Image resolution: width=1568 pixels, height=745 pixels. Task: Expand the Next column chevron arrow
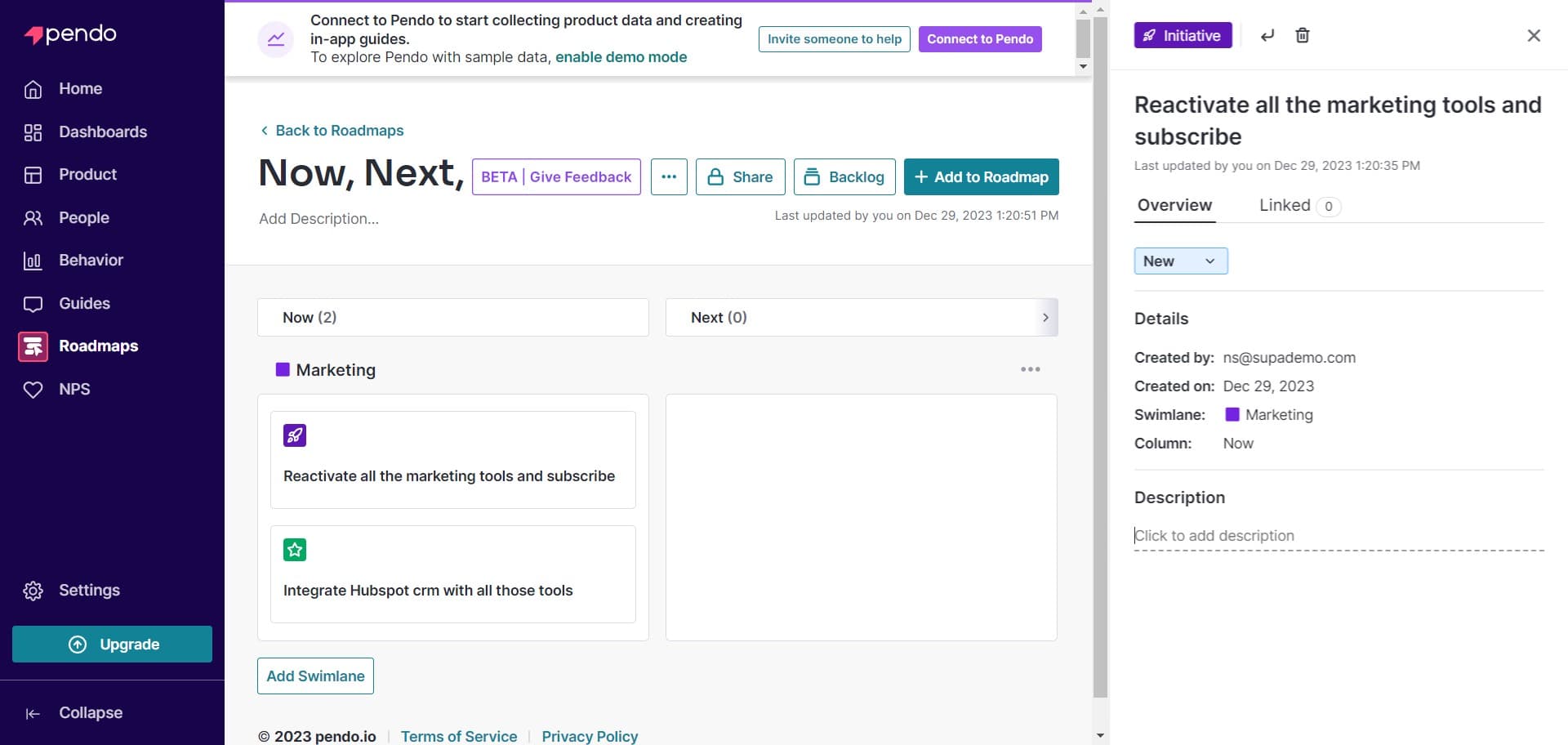pos(1045,318)
